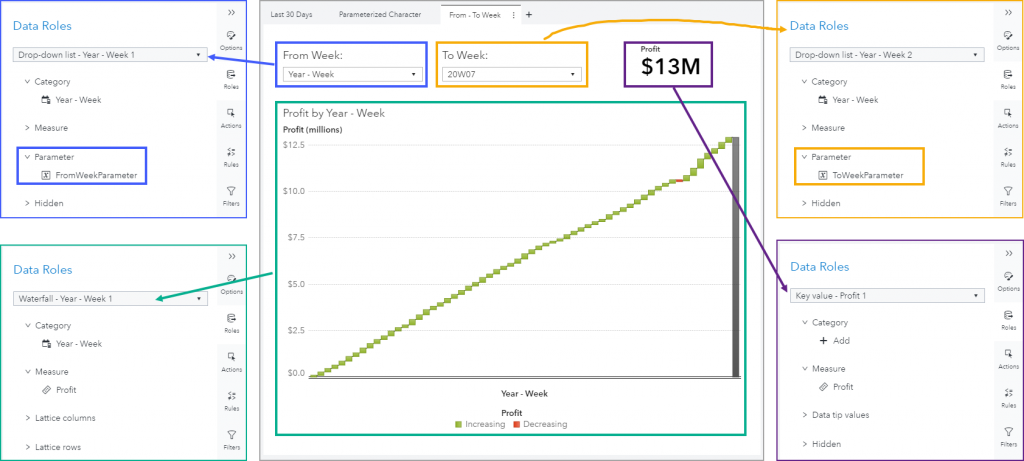Image resolution: width=1024 pixels, height=461 pixels.
Task: Click the $13M Profit key value
Action: (673, 65)
